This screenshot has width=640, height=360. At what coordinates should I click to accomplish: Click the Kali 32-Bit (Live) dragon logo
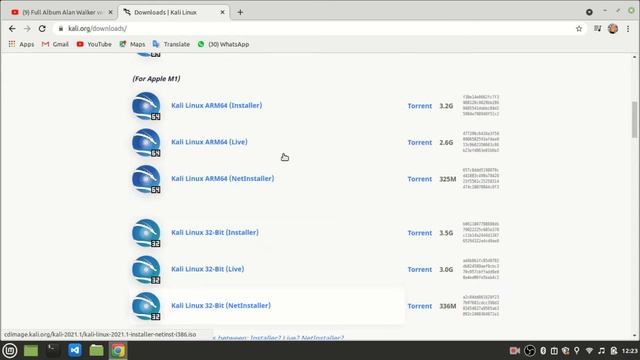coord(146,269)
